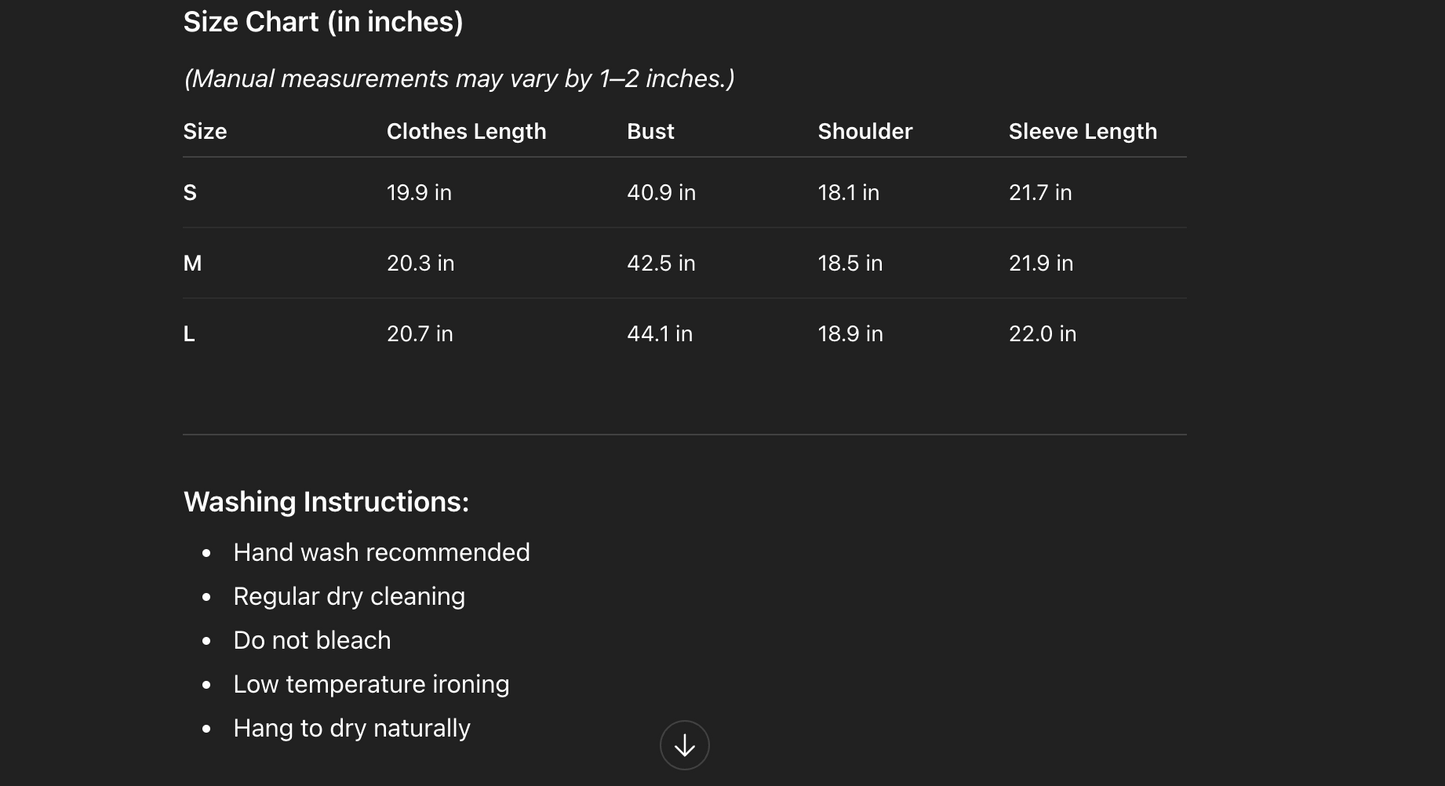Screen dimensions: 1445x786
Task: Click the size L row label
Action: coord(189,334)
